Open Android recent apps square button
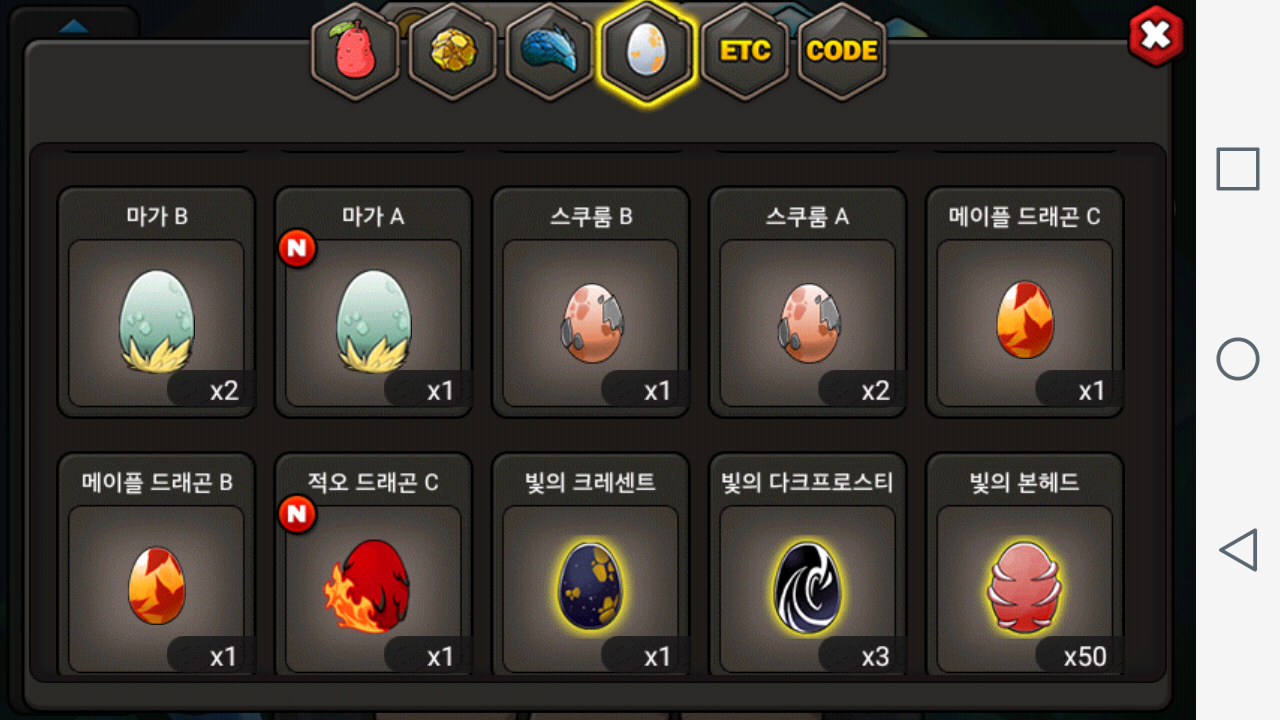 coord(1237,169)
